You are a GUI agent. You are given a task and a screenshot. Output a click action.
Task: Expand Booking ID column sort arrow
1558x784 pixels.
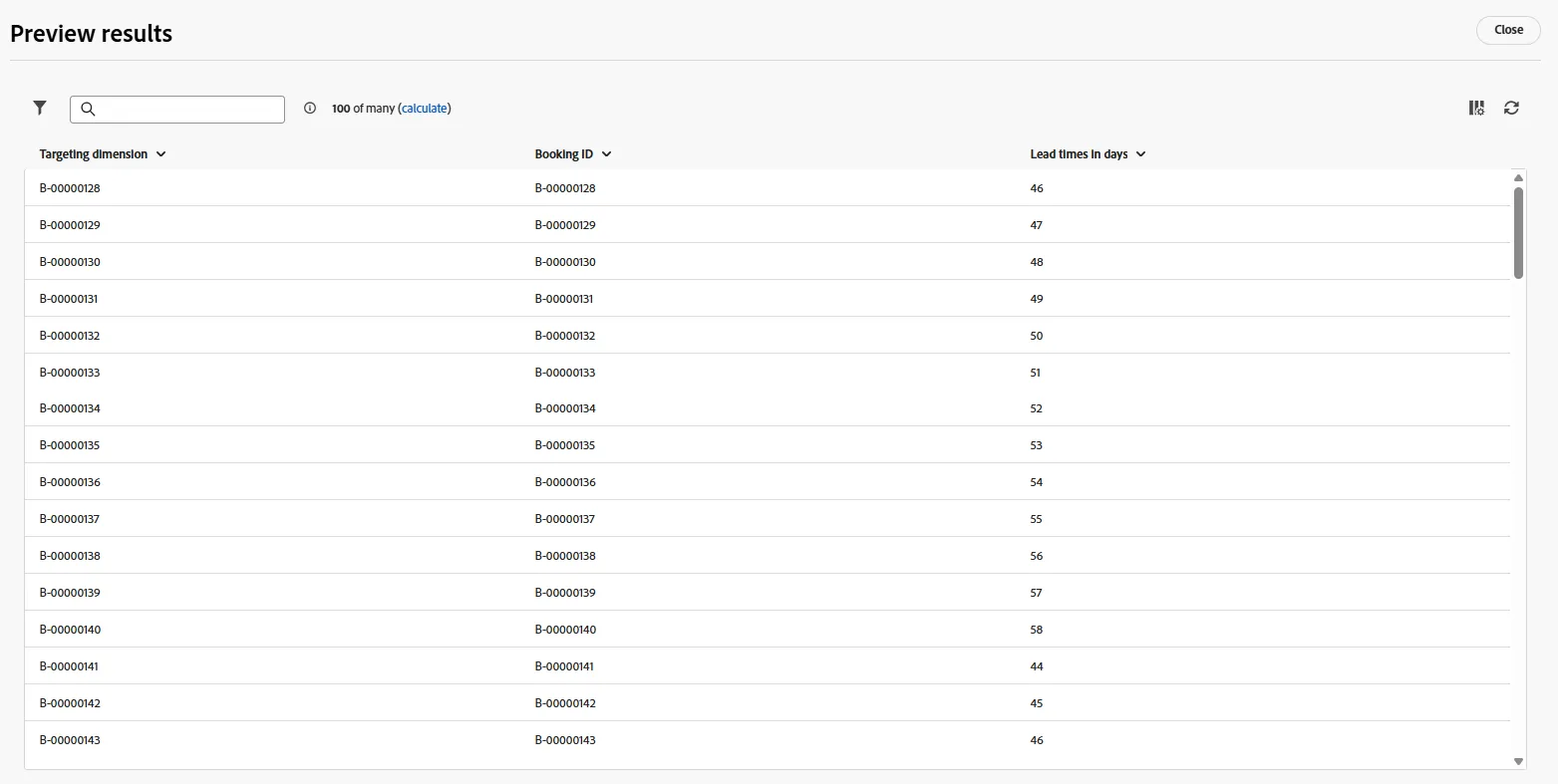607,154
